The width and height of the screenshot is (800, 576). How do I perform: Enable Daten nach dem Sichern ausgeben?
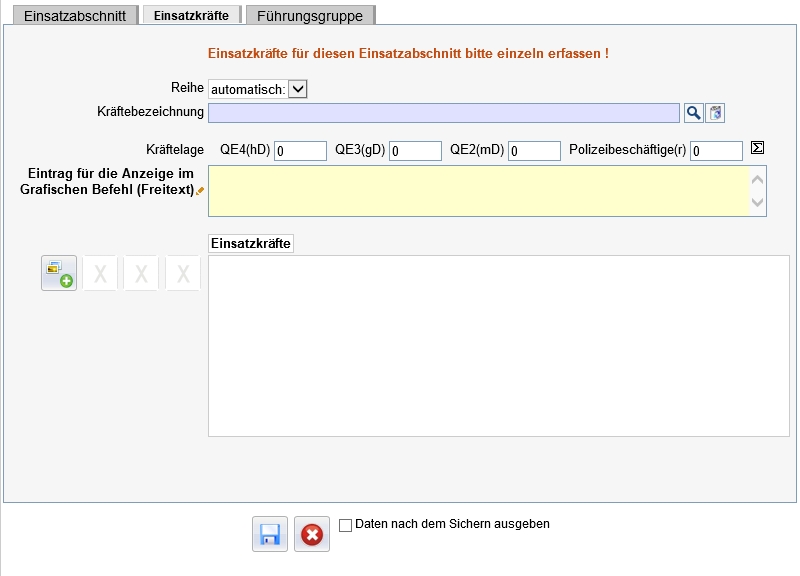pos(345,525)
